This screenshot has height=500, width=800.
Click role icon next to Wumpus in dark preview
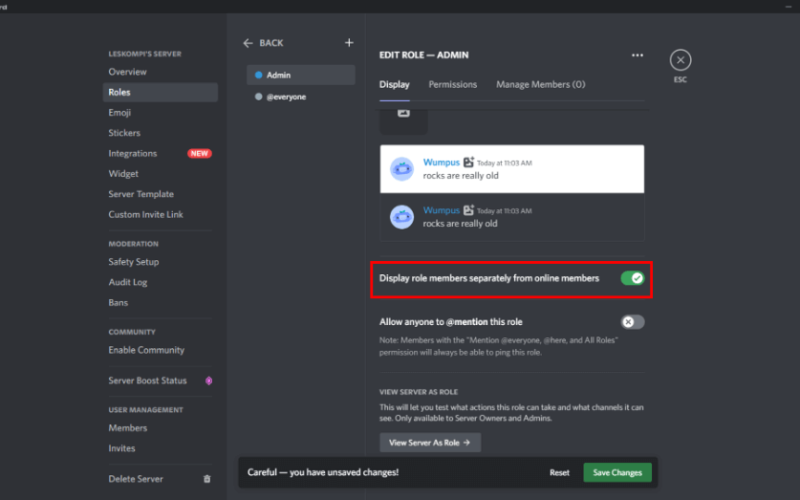point(468,210)
